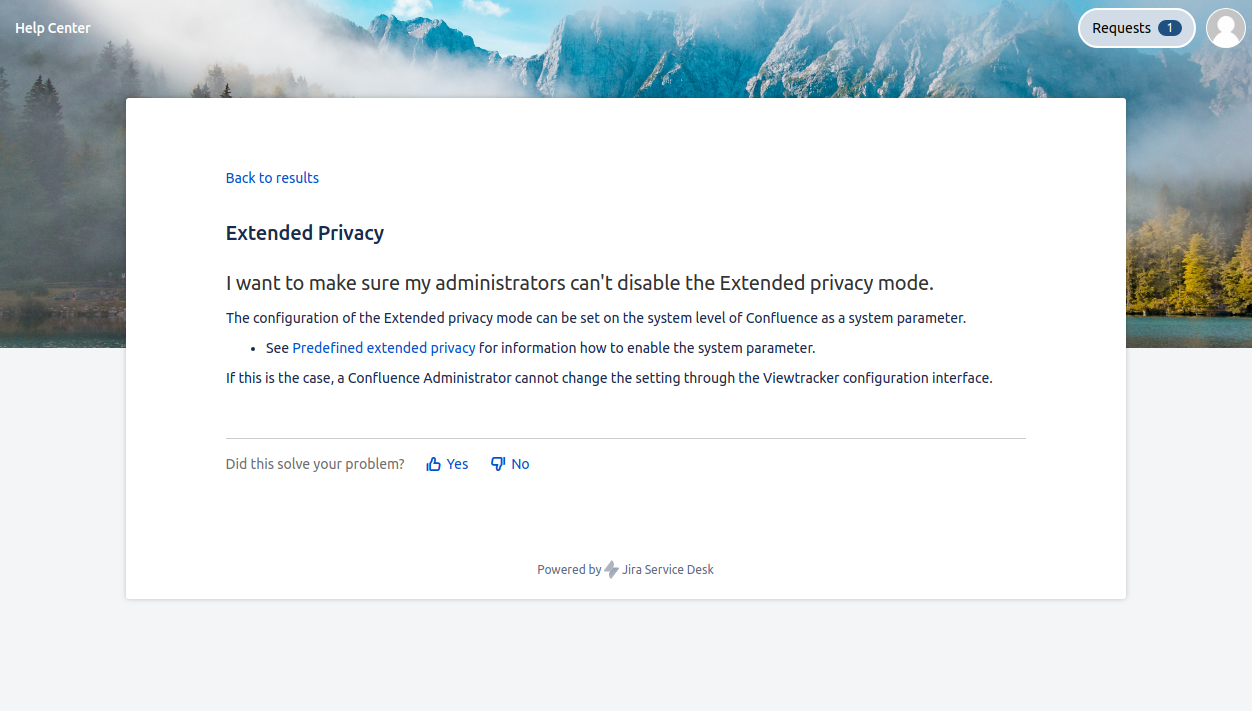Click the Extended Privacy article title
The image size is (1252, 711).
click(305, 233)
